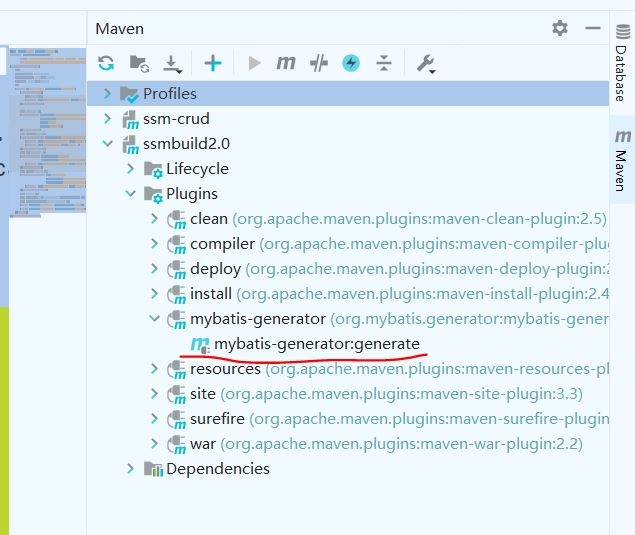Viewport: 635px width, 535px height.
Task: Select the site plugin label
Action: 203,394
